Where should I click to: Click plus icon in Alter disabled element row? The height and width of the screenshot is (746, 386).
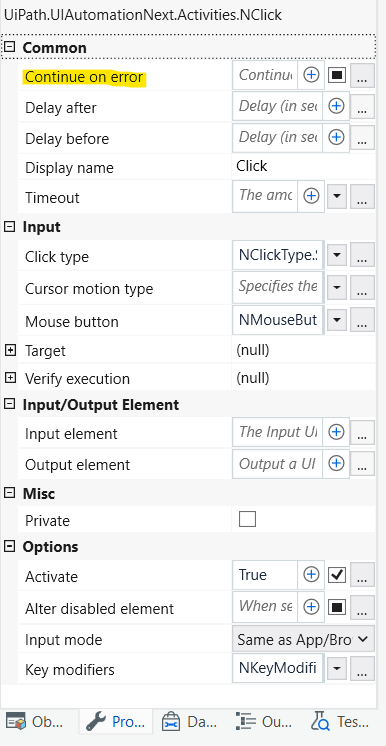(311, 607)
